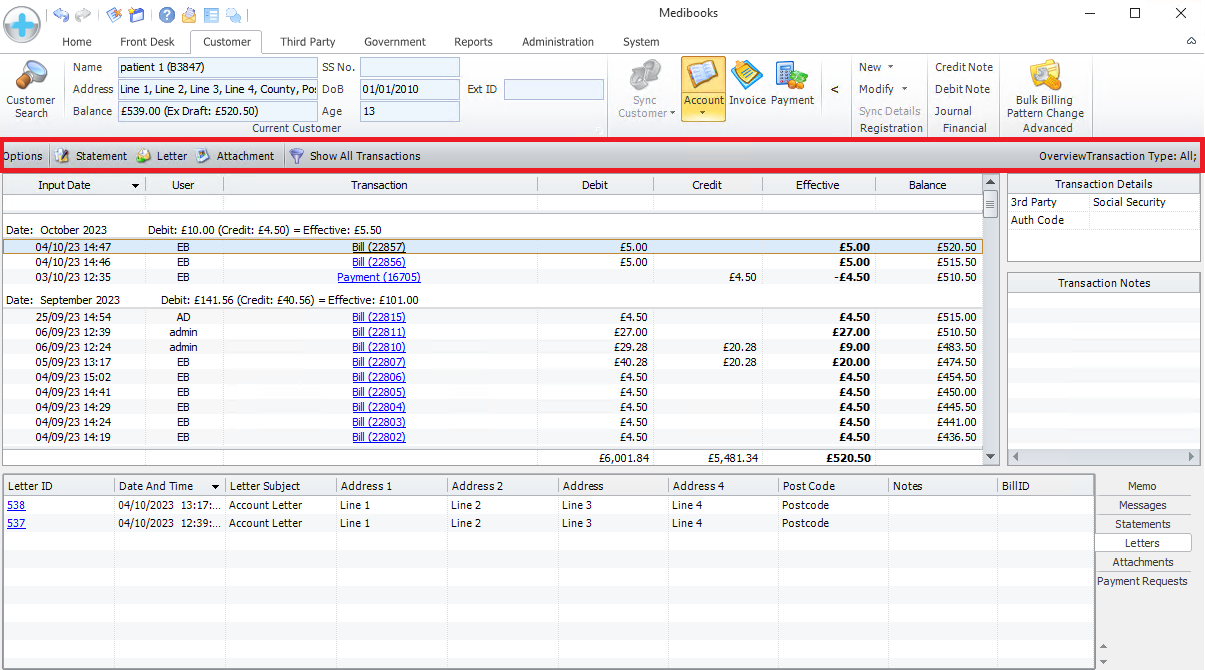Click the blue help question mark icon
Viewport: 1205px width, 670px height.
click(x=167, y=15)
